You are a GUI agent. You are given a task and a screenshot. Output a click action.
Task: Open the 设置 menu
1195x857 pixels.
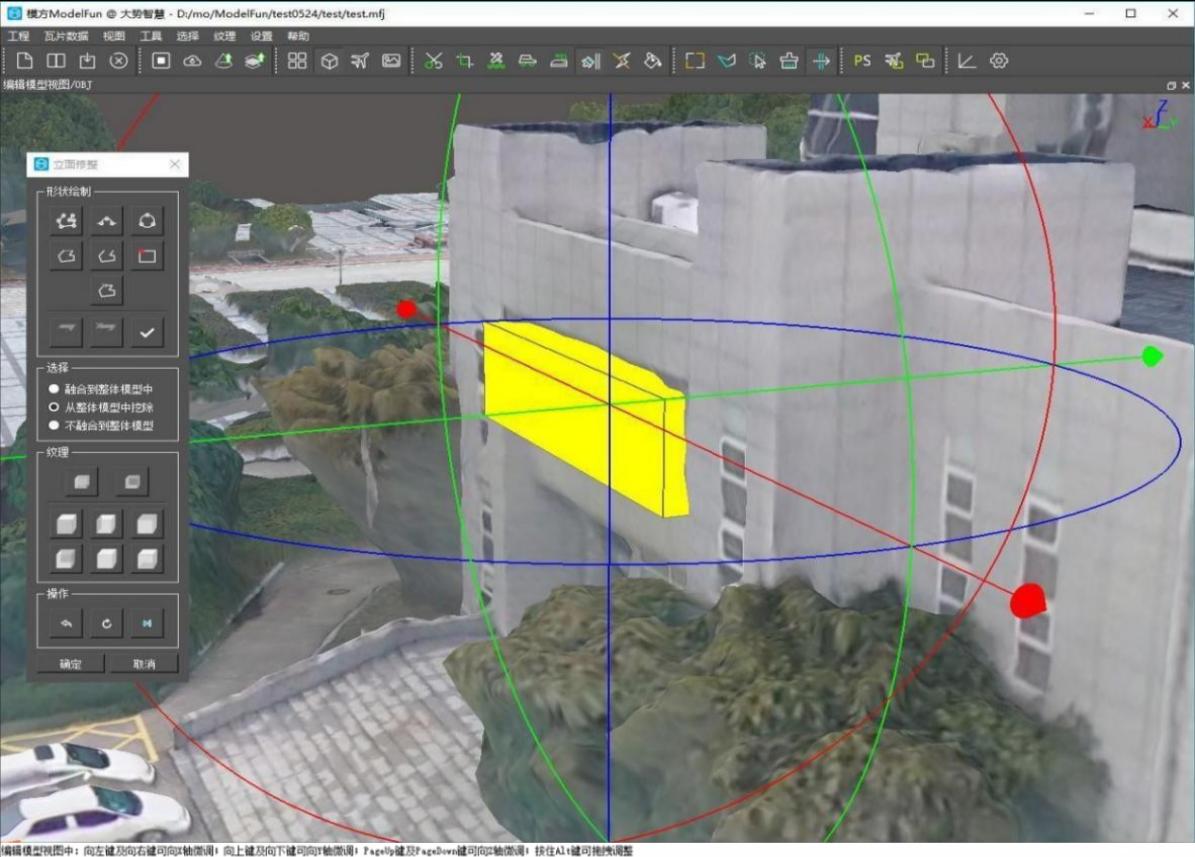[261, 36]
